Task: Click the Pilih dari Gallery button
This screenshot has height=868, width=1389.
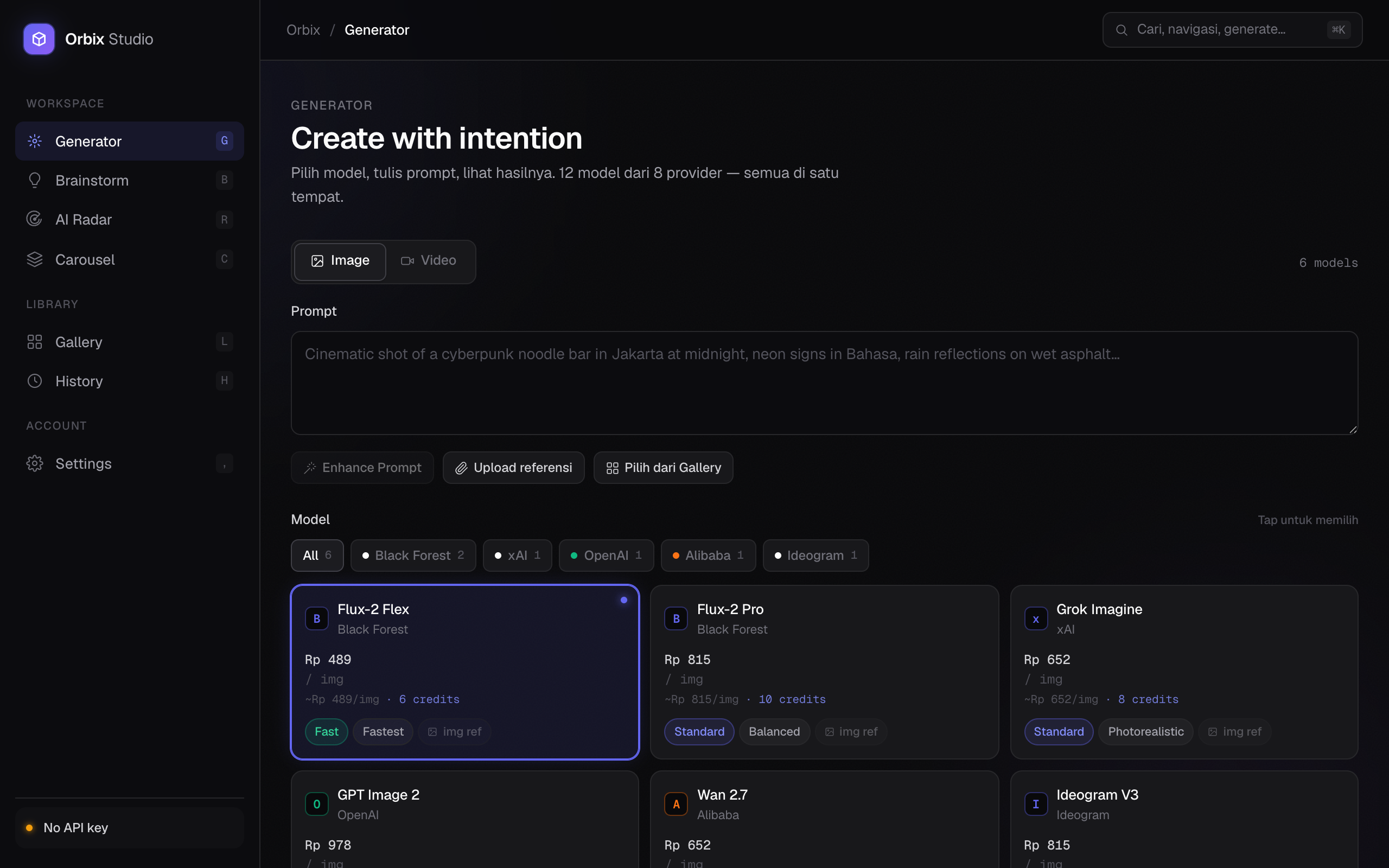Action: pos(664,468)
